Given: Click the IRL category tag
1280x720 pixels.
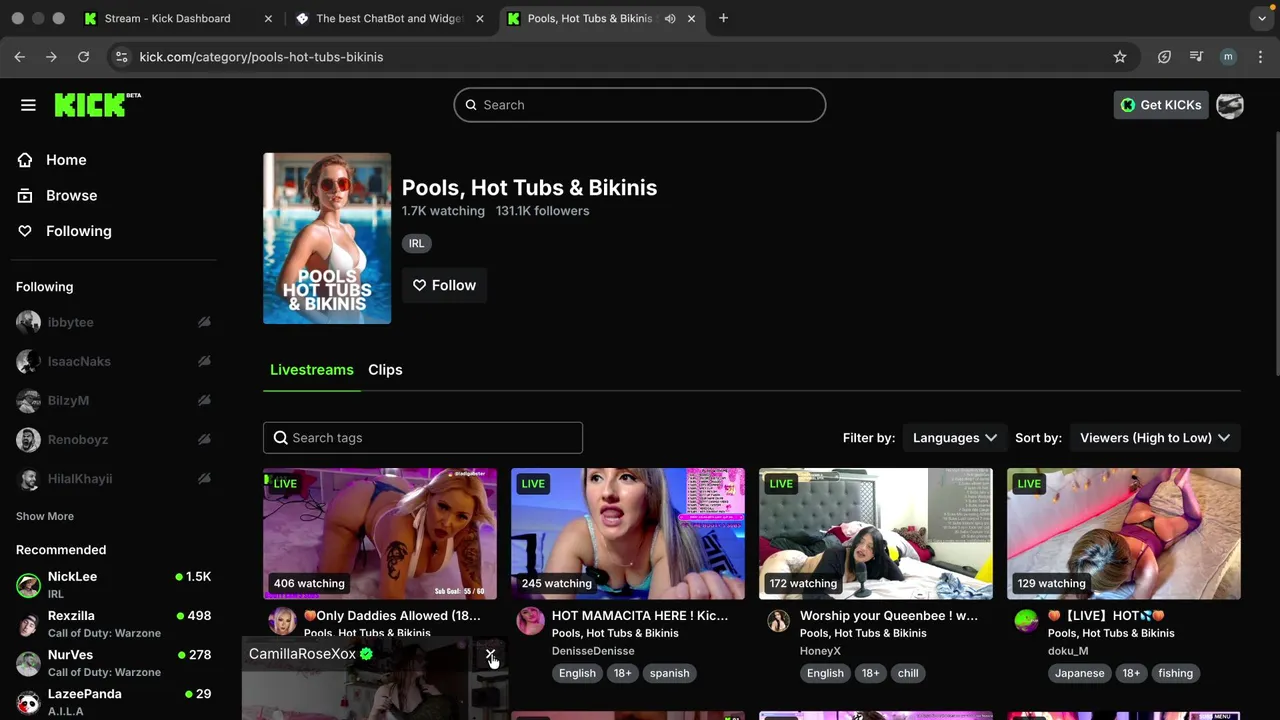Looking at the screenshot, I should click(x=416, y=243).
